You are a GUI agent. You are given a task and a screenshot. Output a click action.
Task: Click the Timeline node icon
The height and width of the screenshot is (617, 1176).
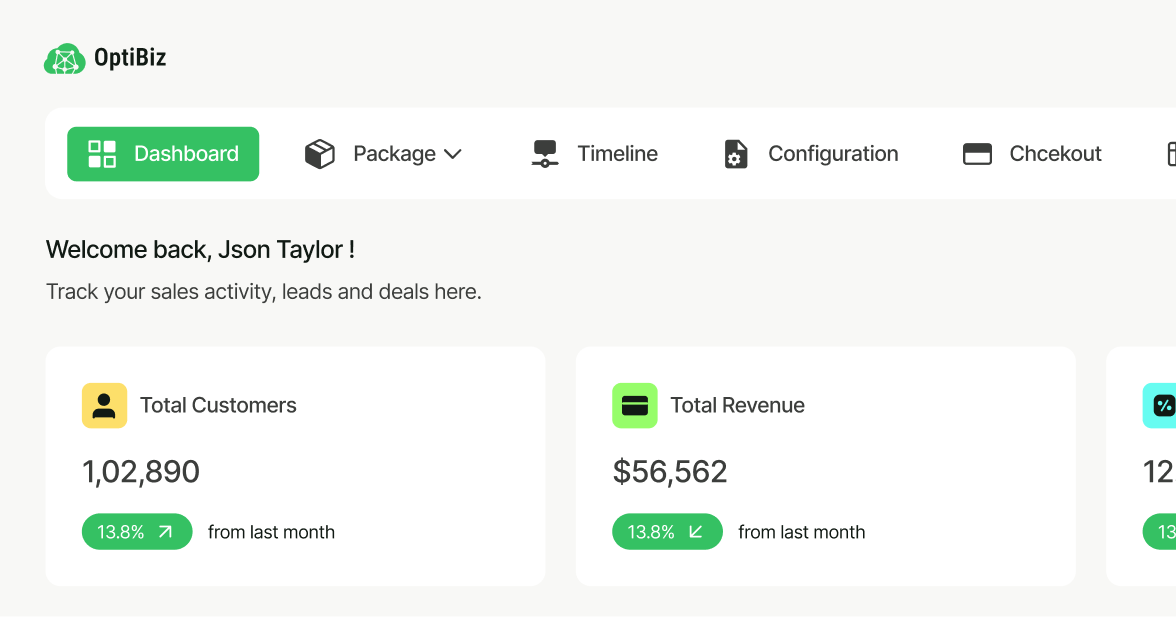(545, 154)
